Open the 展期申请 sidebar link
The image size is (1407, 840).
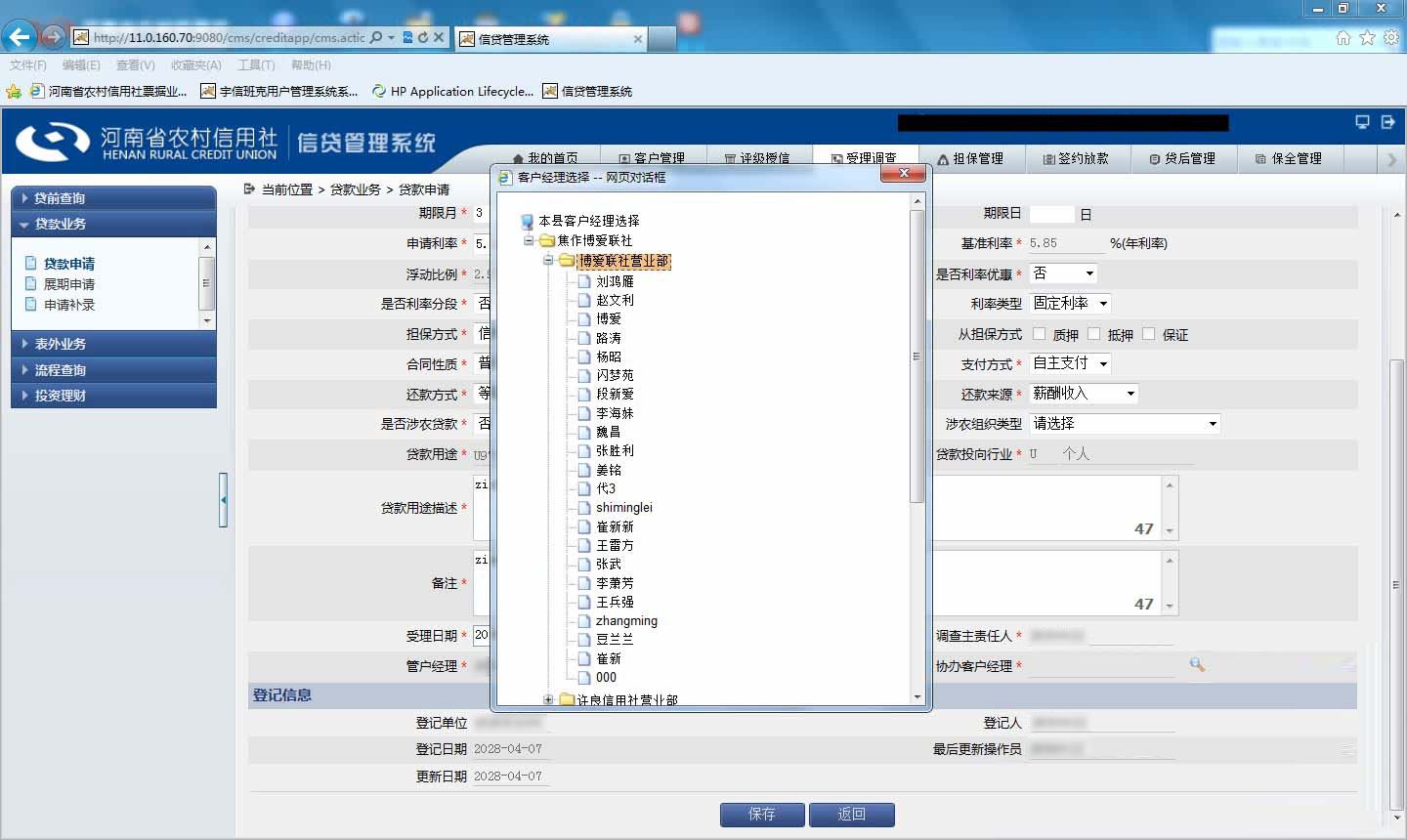click(68, 284)
